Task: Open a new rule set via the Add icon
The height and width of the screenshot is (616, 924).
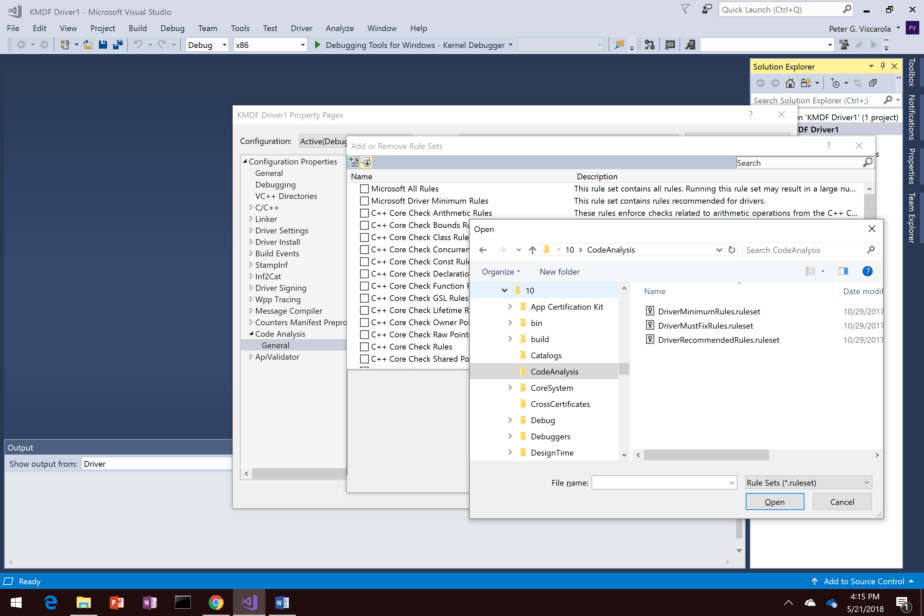Action: tap(353, 161)
